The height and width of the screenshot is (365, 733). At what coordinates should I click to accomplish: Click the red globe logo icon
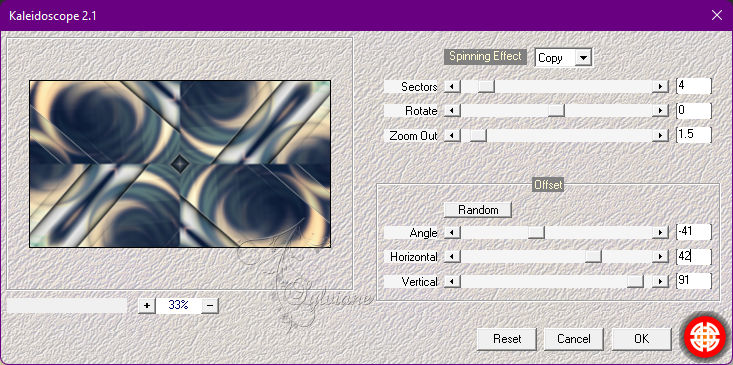pyautogui.click(x=705, y=337)
